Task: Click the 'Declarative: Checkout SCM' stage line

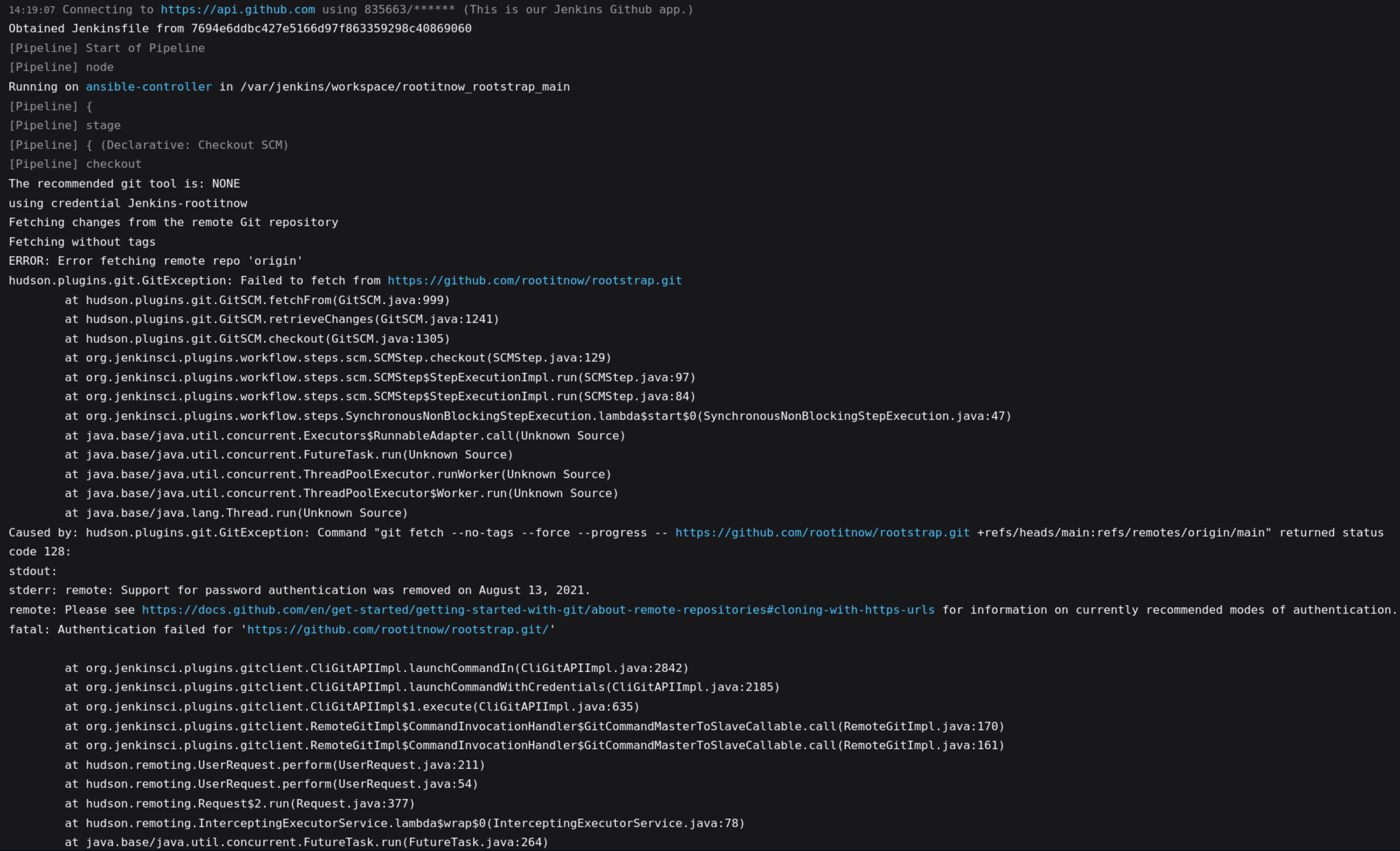Action: (x=194, y=145)
